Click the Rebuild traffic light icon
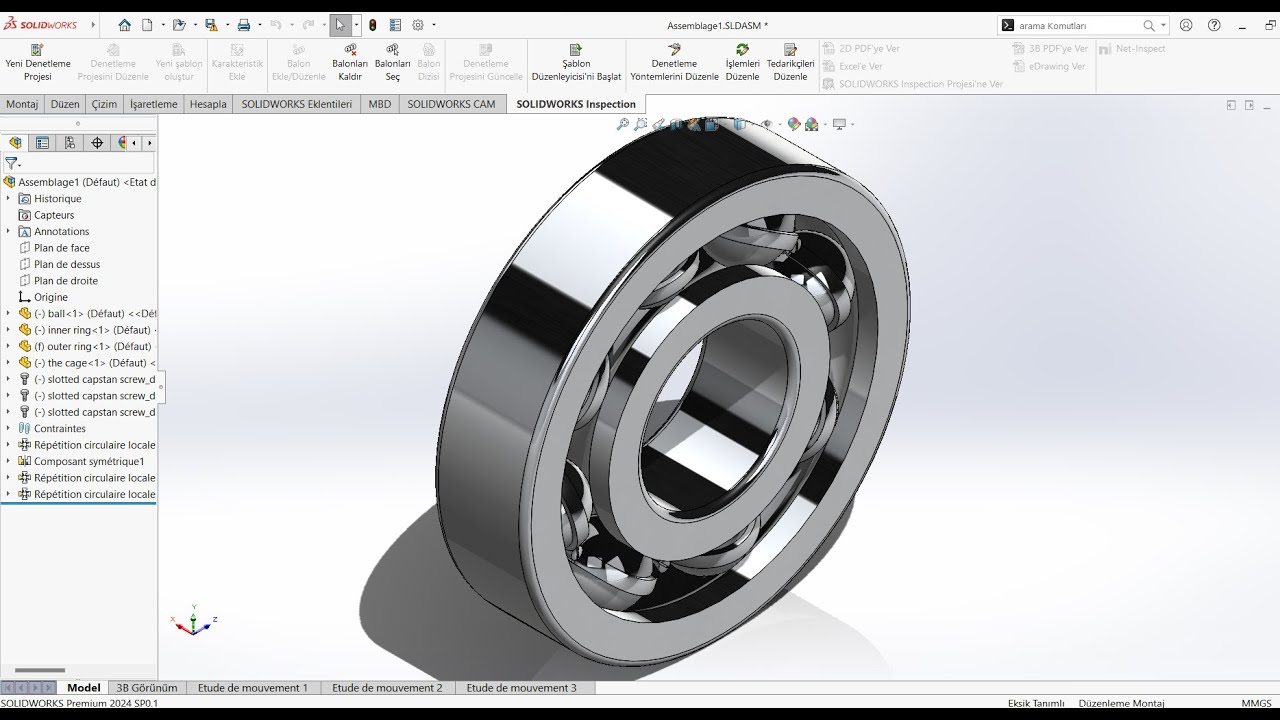 (372, 25)
